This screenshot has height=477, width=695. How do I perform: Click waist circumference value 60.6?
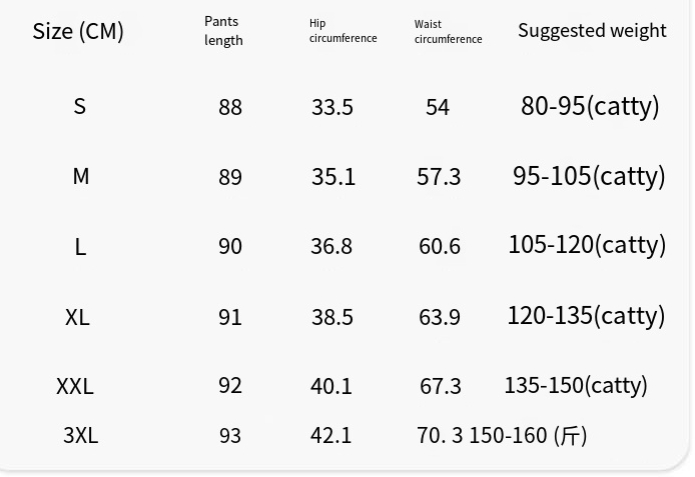click(439, 246)
